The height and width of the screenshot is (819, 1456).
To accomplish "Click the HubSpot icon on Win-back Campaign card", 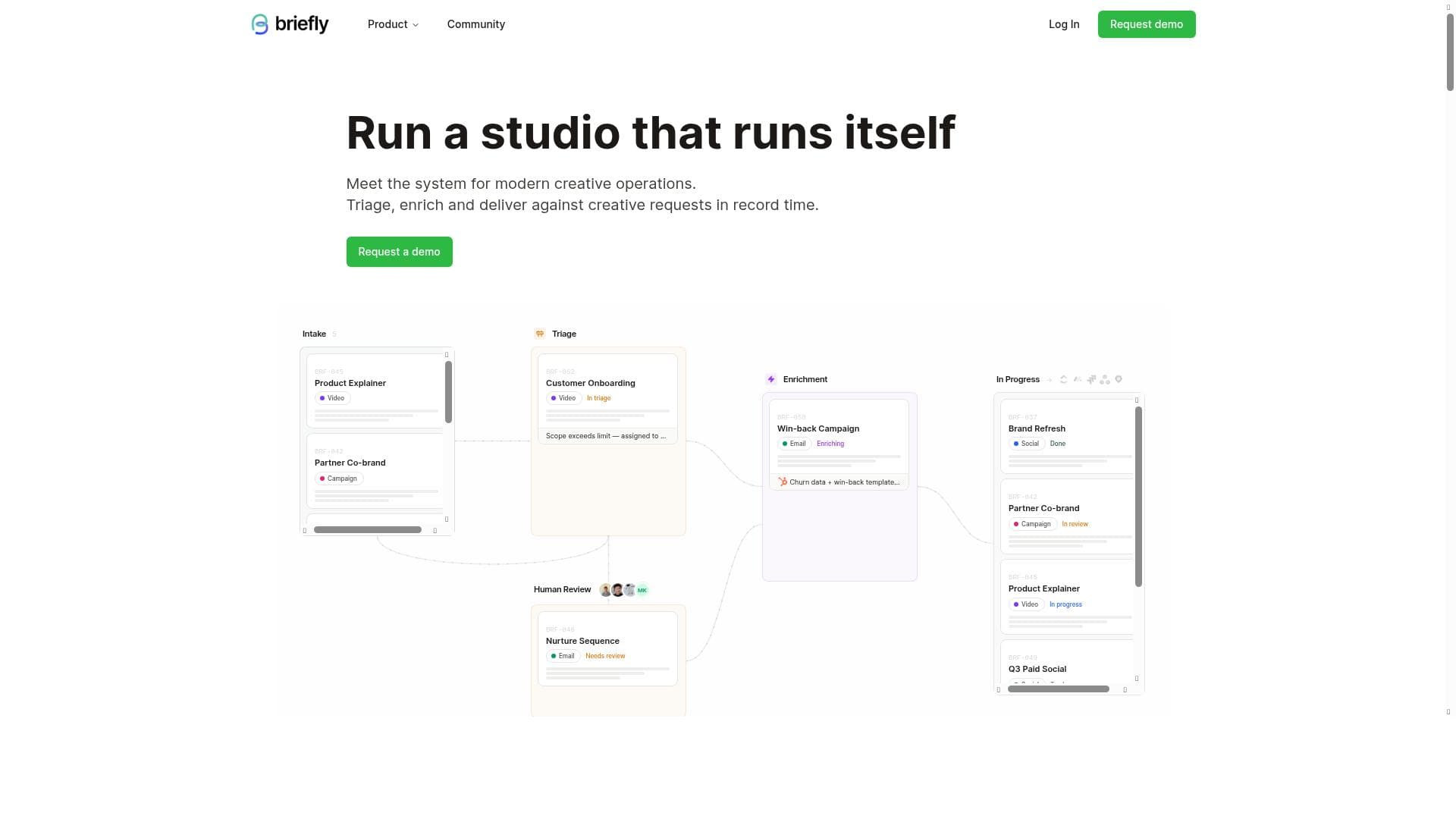I will pyautogui.click(x=783, y=482).
